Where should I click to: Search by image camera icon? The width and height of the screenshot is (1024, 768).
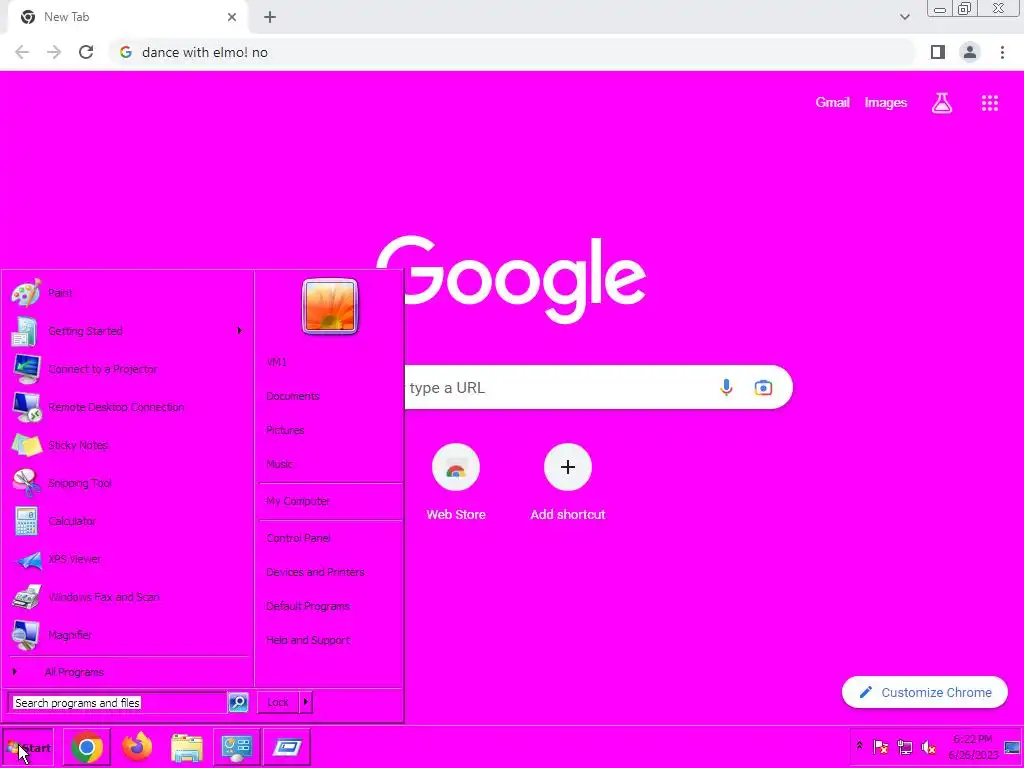pos(763,388)
